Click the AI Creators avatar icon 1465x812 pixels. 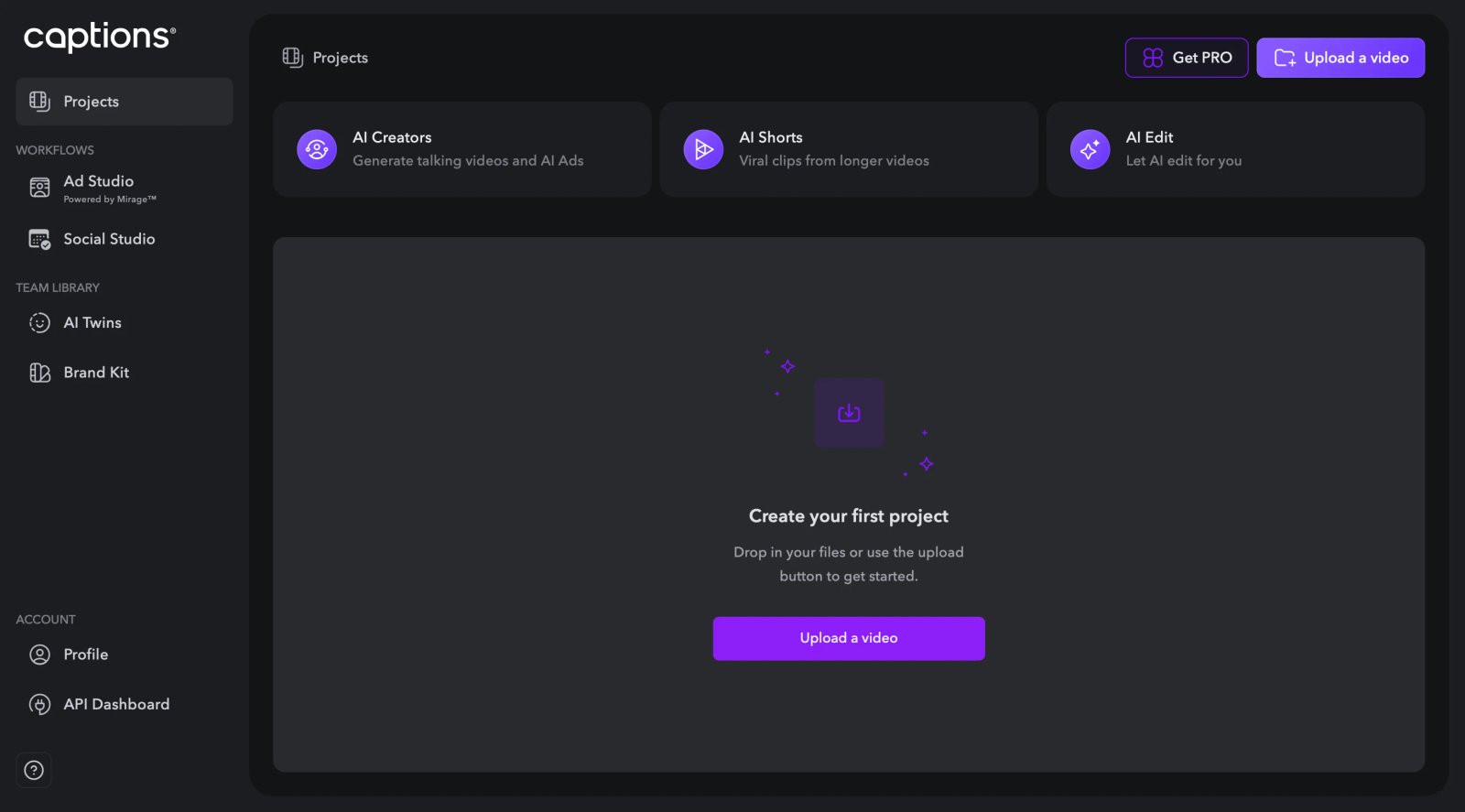(317, 149)
